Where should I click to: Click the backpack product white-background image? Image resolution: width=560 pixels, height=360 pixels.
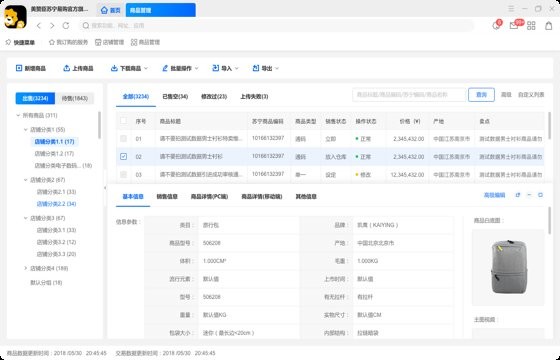tap(508, 268)
